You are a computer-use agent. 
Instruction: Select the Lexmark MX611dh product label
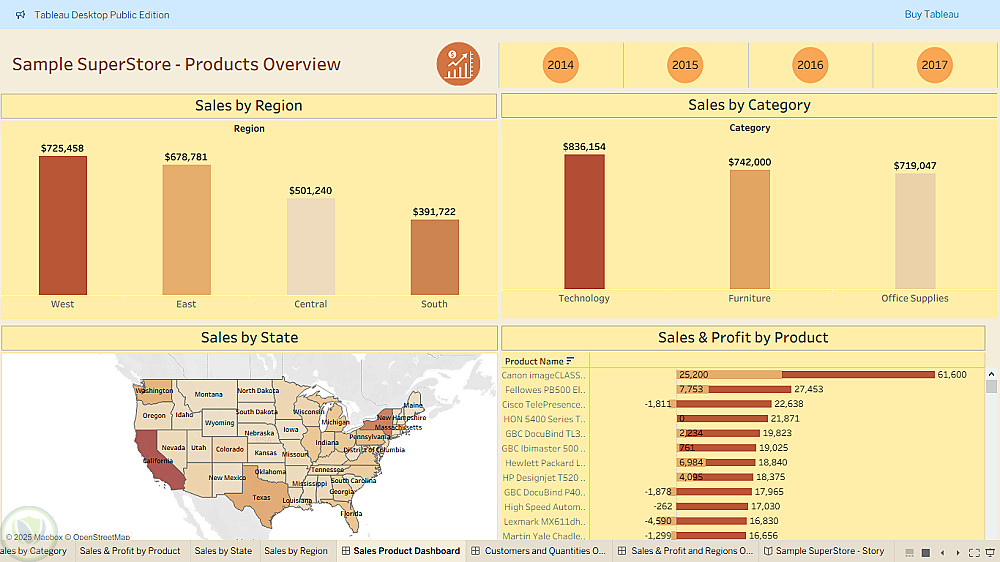[x=544, y=522]
